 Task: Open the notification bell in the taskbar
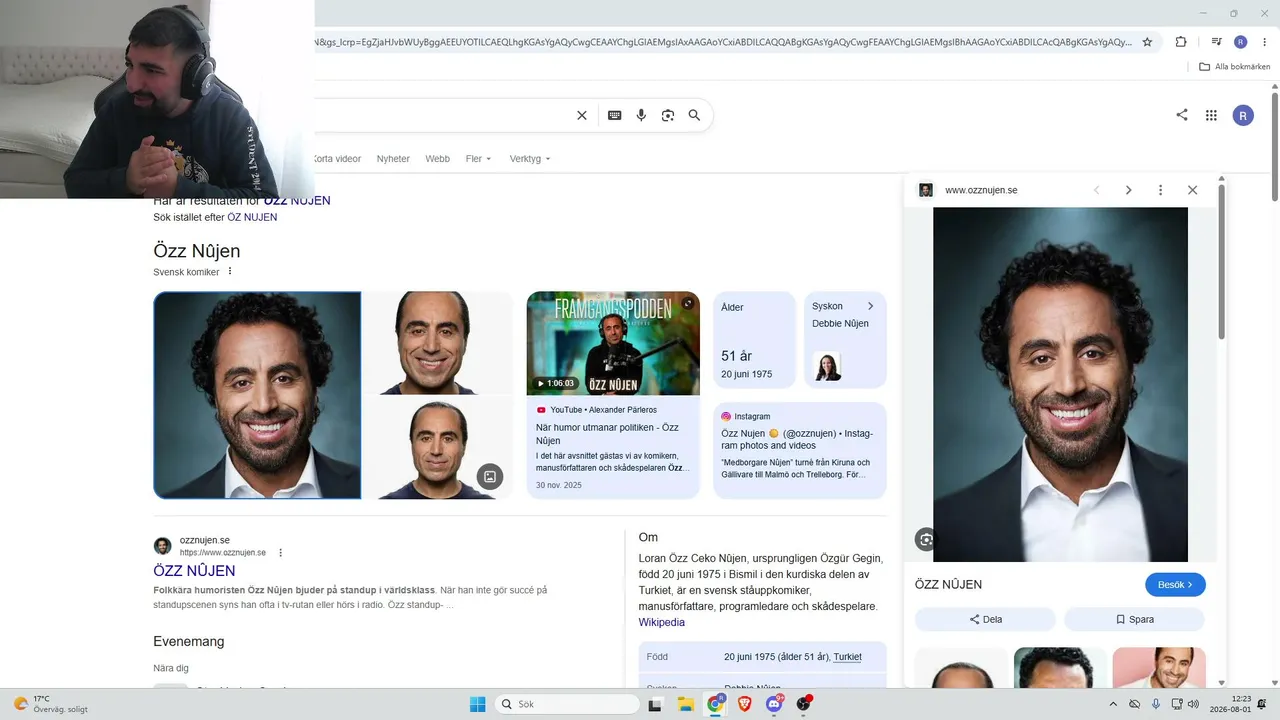tap(1262, 704)
